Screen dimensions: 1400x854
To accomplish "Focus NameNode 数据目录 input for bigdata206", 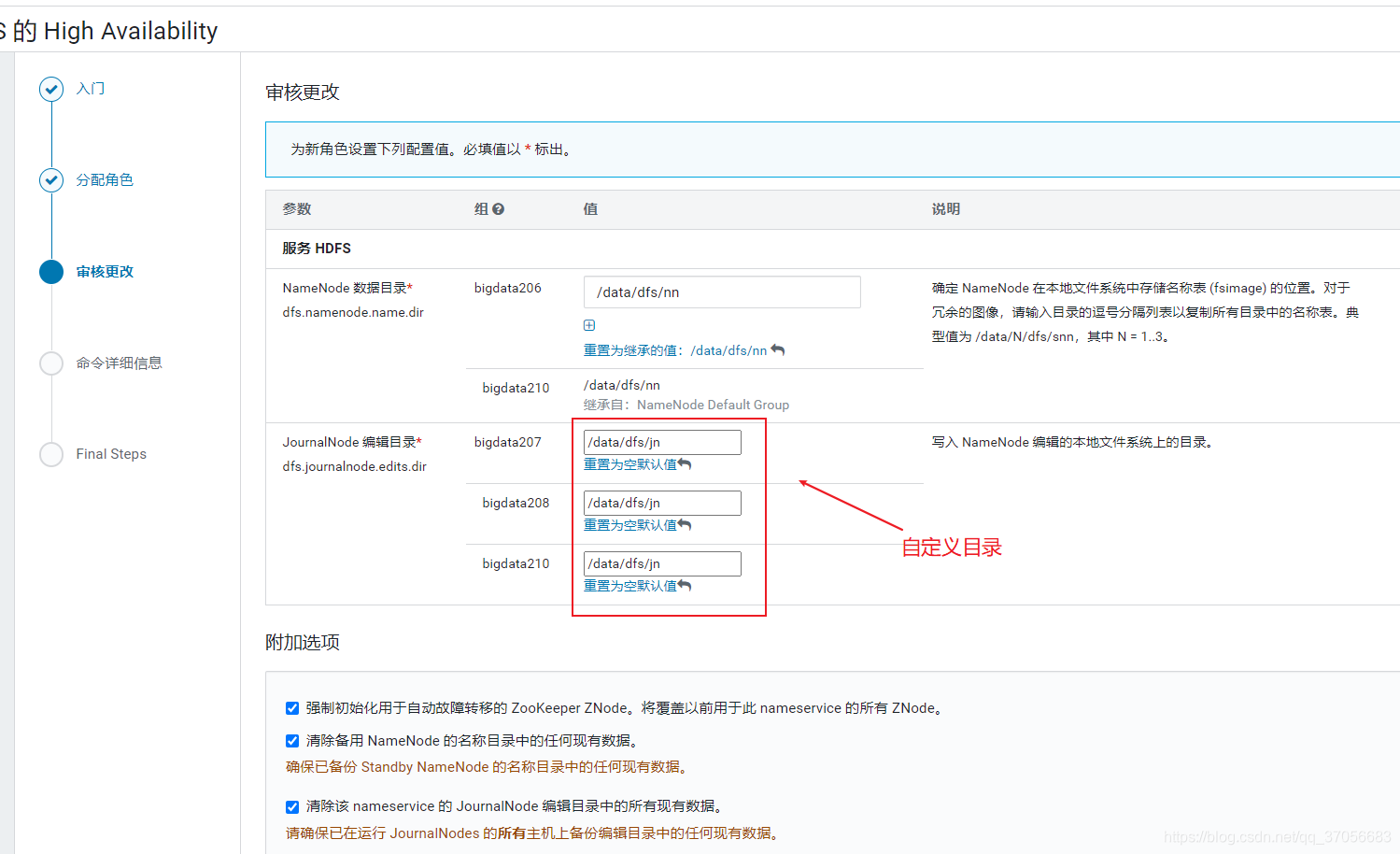I will pyautogui.click(x=722, y=292).
